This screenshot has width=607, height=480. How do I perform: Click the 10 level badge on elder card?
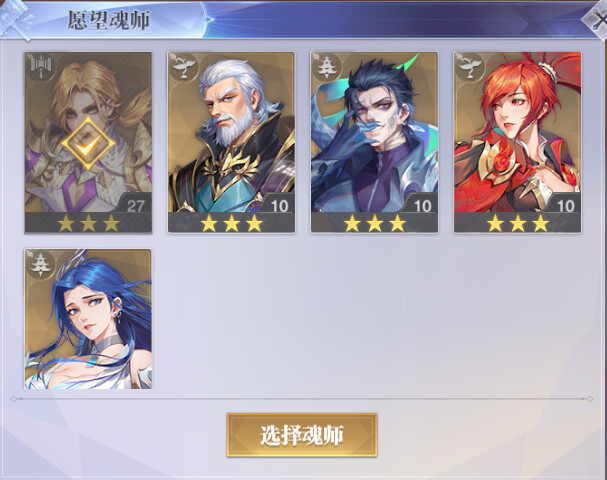tap(279, 205)
